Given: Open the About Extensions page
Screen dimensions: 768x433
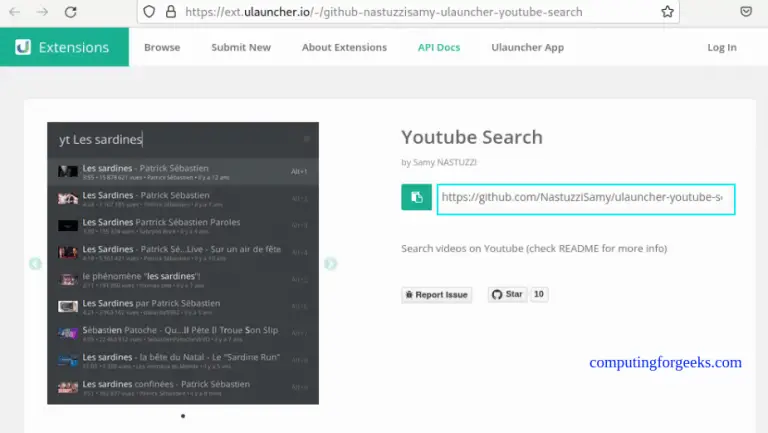Looking at the screenshot, I should coord(344,47).
